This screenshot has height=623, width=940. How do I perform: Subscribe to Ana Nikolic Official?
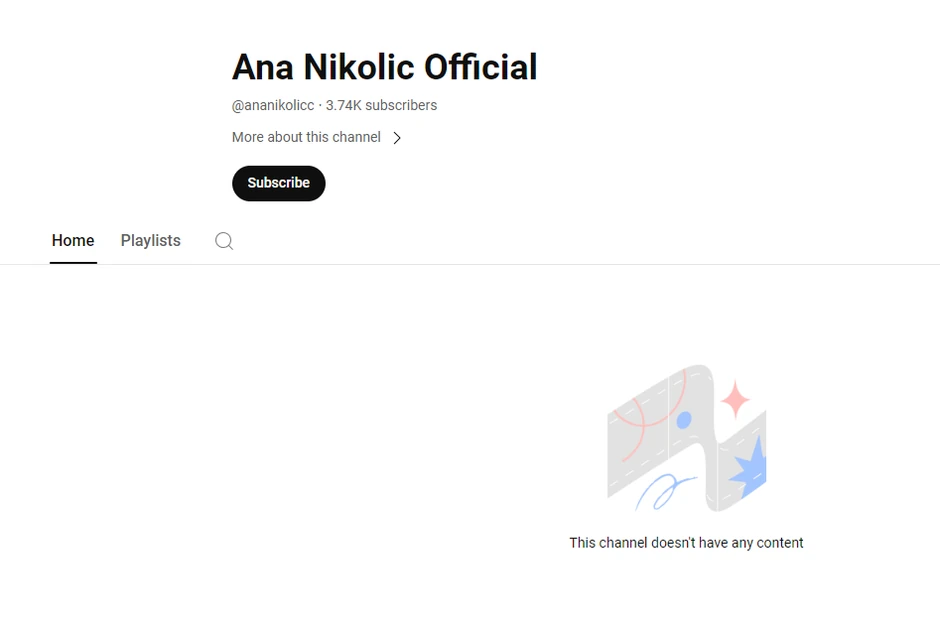[x=278, y=183]
